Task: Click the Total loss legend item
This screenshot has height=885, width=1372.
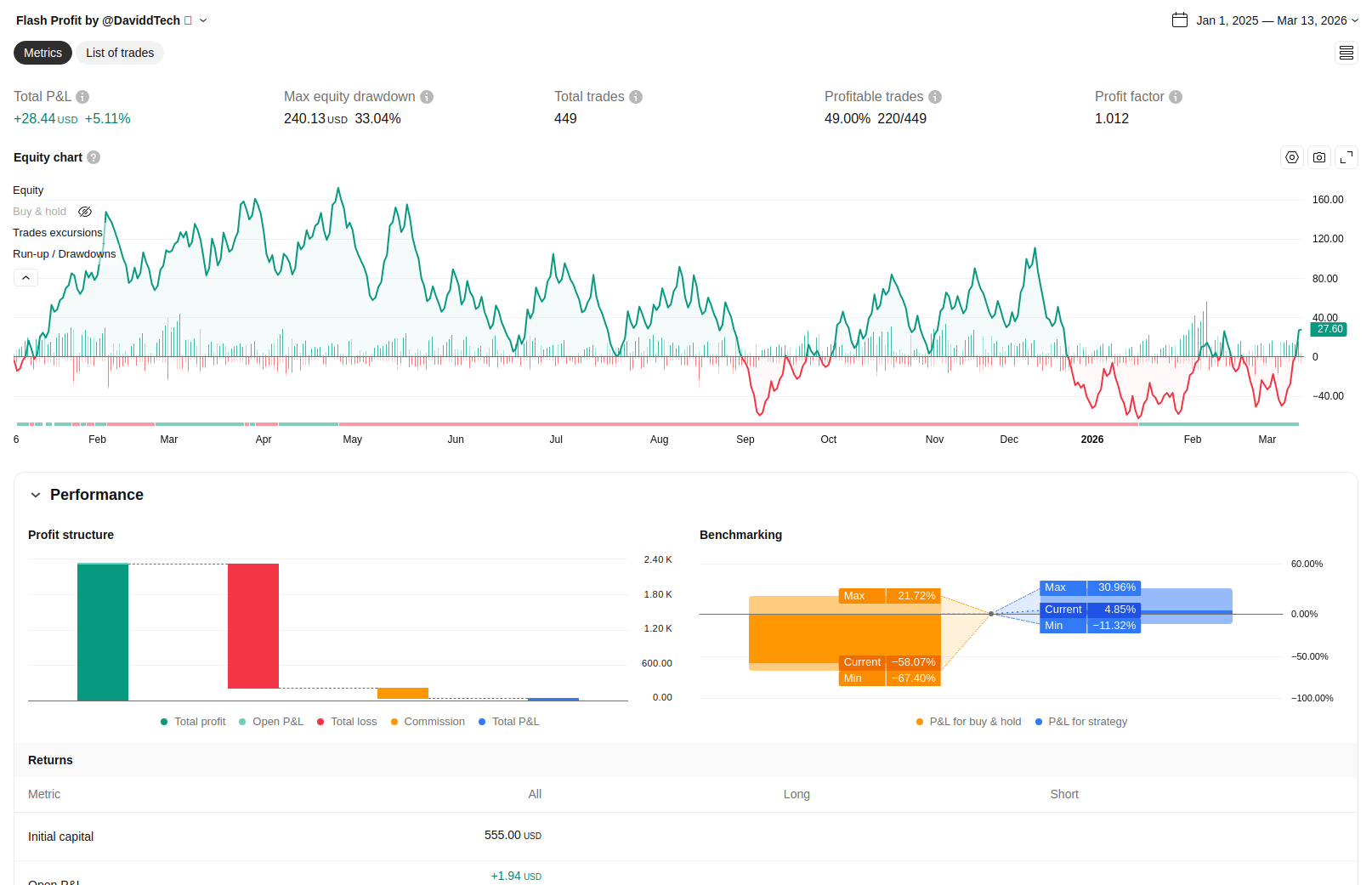Action: 347,722
